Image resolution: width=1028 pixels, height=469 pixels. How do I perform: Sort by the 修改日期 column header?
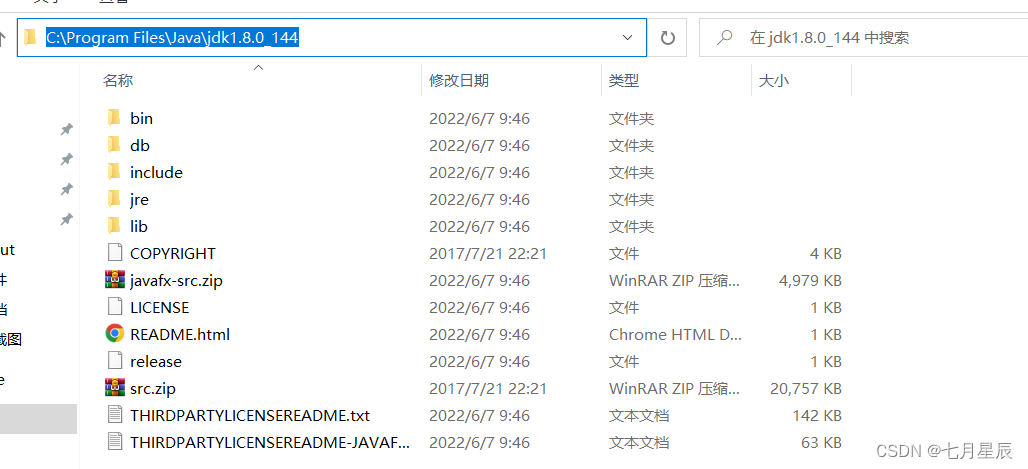coord(459,81)
